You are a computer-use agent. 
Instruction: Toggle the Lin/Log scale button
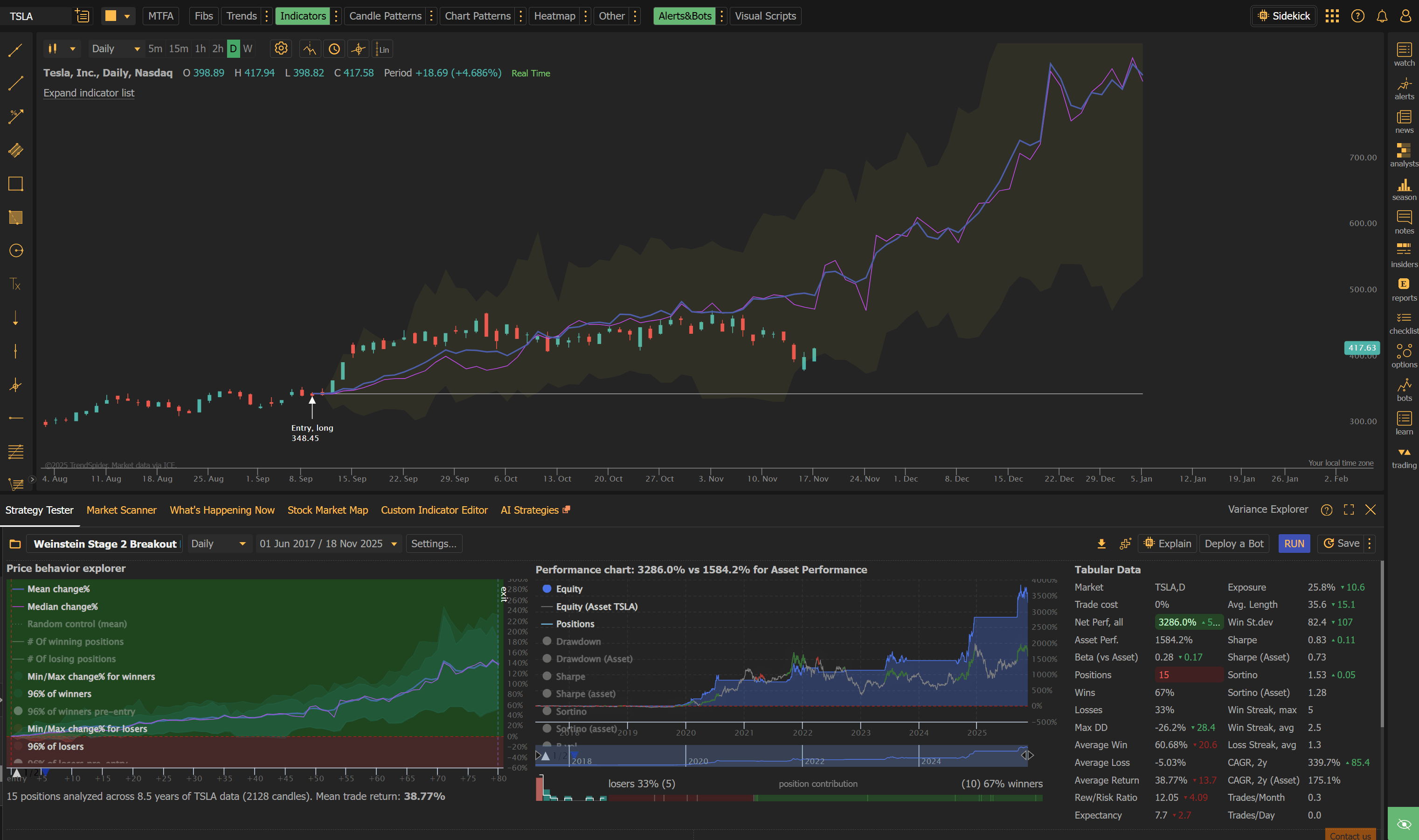coord(383,49)
